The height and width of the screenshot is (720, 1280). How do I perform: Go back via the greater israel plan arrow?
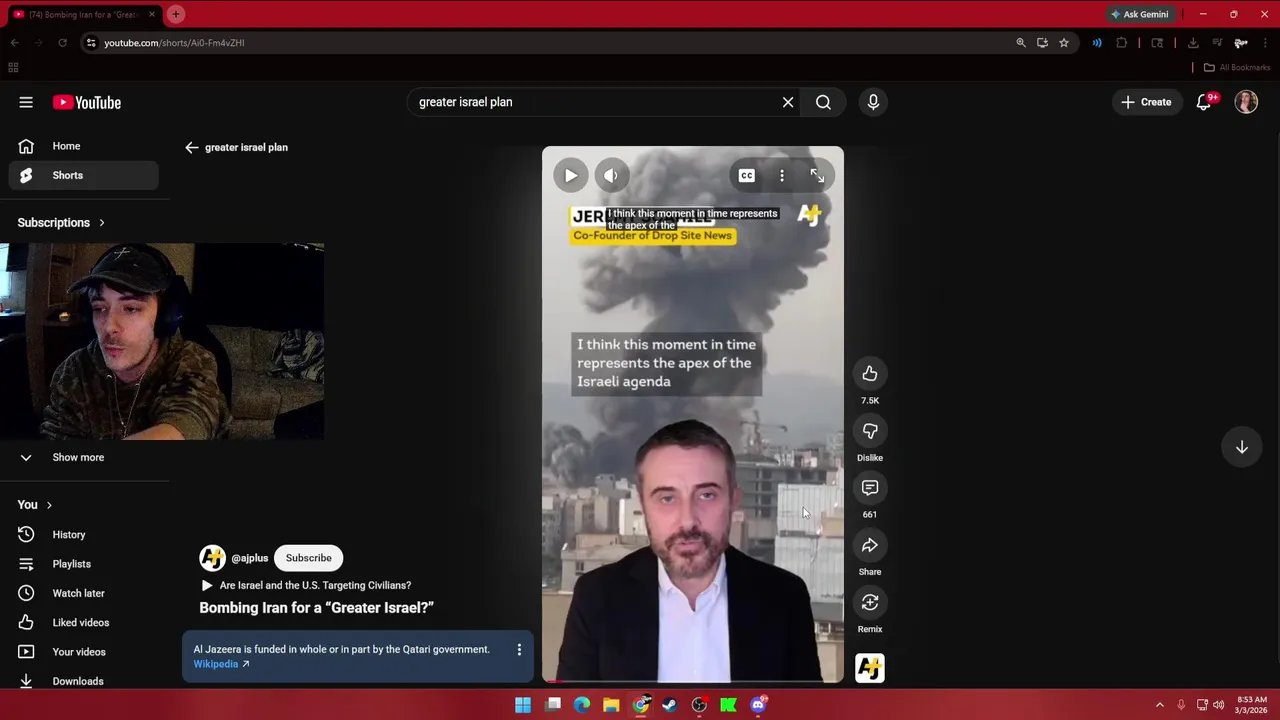[192, 147]
